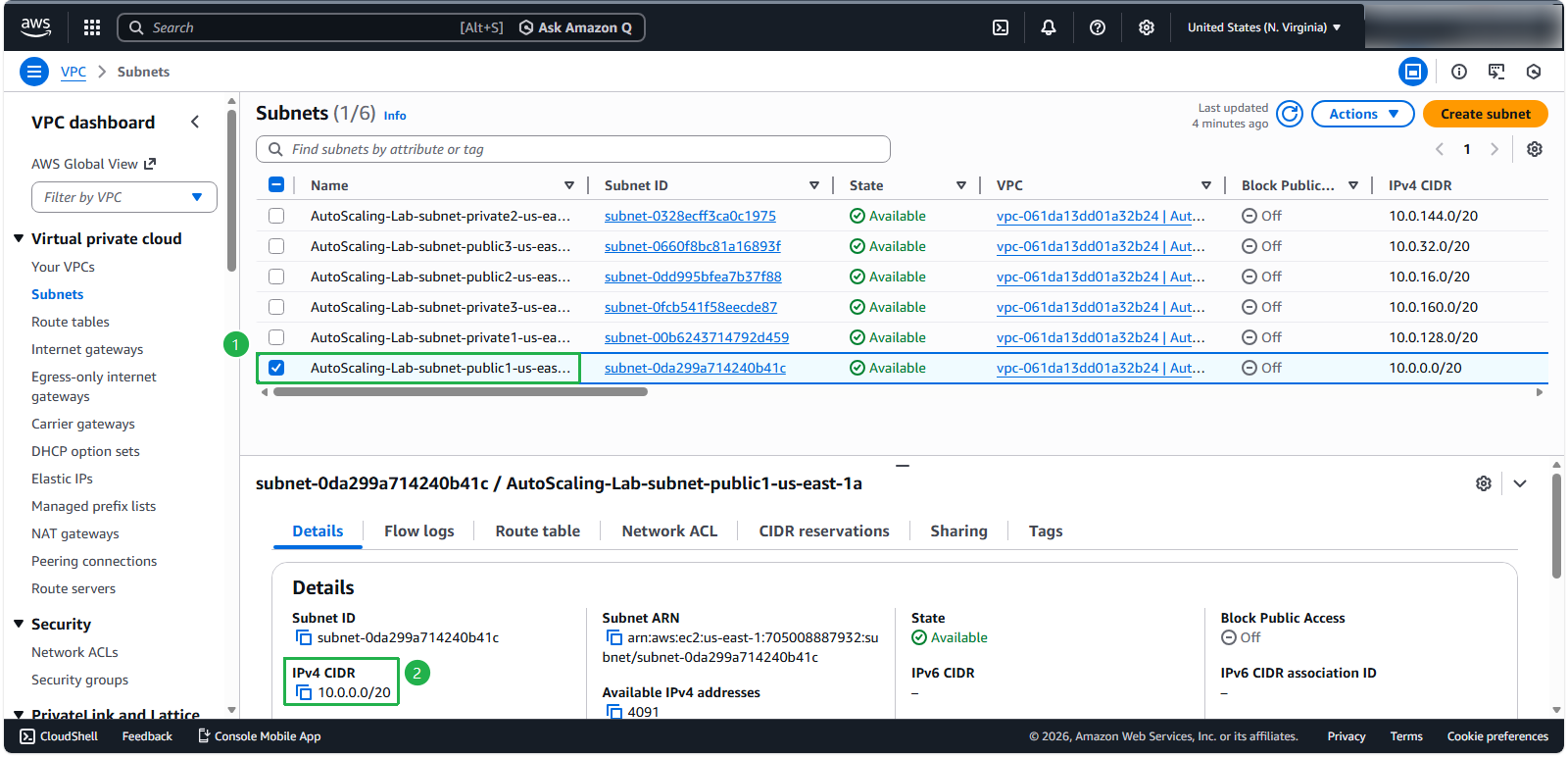Open CloudShell icon in the top bar
Screen dimensions: 1568x757
pos(1001,27)
